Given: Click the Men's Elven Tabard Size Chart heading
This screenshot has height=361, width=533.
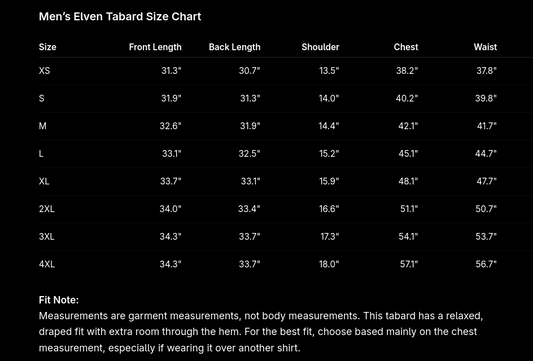Looking at the screenshot, I should [120, 16].
